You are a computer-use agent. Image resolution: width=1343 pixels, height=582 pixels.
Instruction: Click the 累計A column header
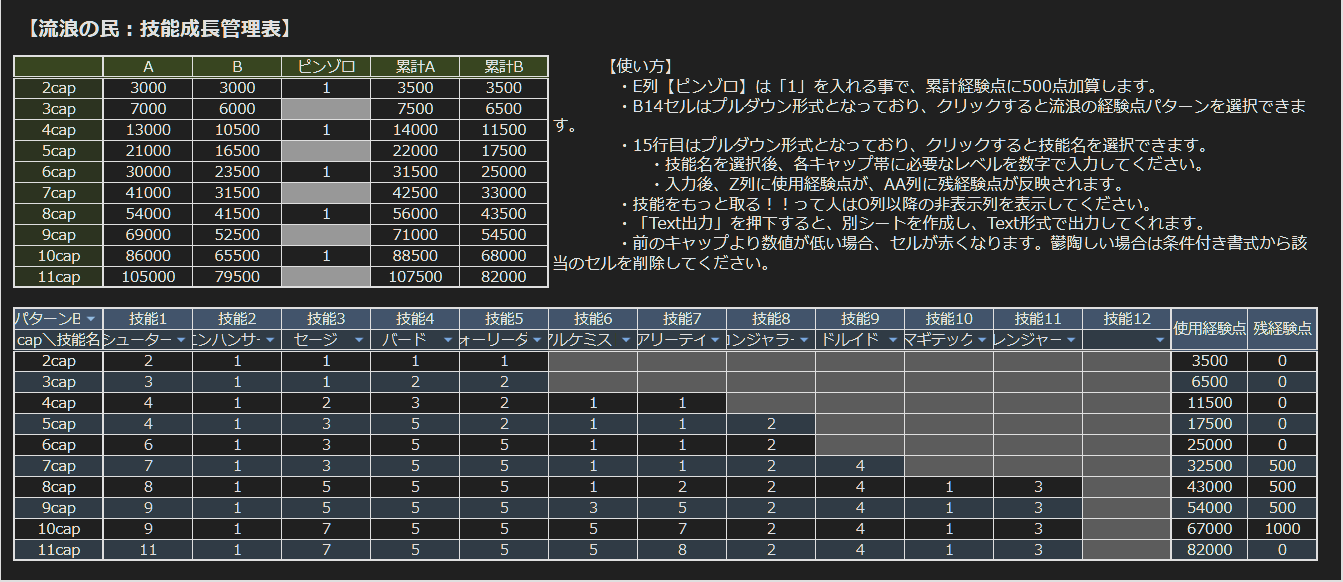point(415,67)
